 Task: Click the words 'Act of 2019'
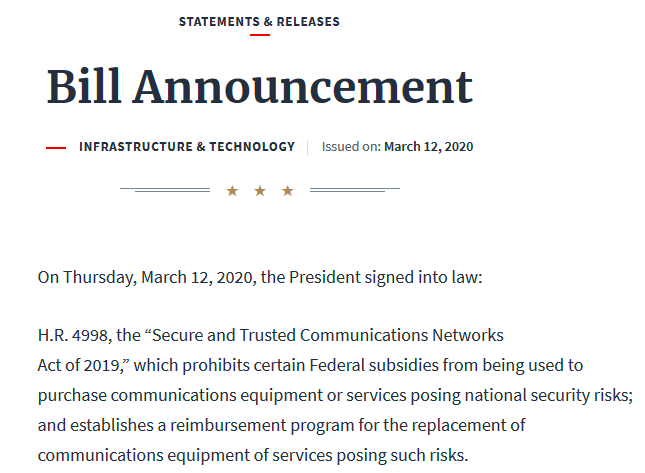pyautogui.click(x=79, y=365)
